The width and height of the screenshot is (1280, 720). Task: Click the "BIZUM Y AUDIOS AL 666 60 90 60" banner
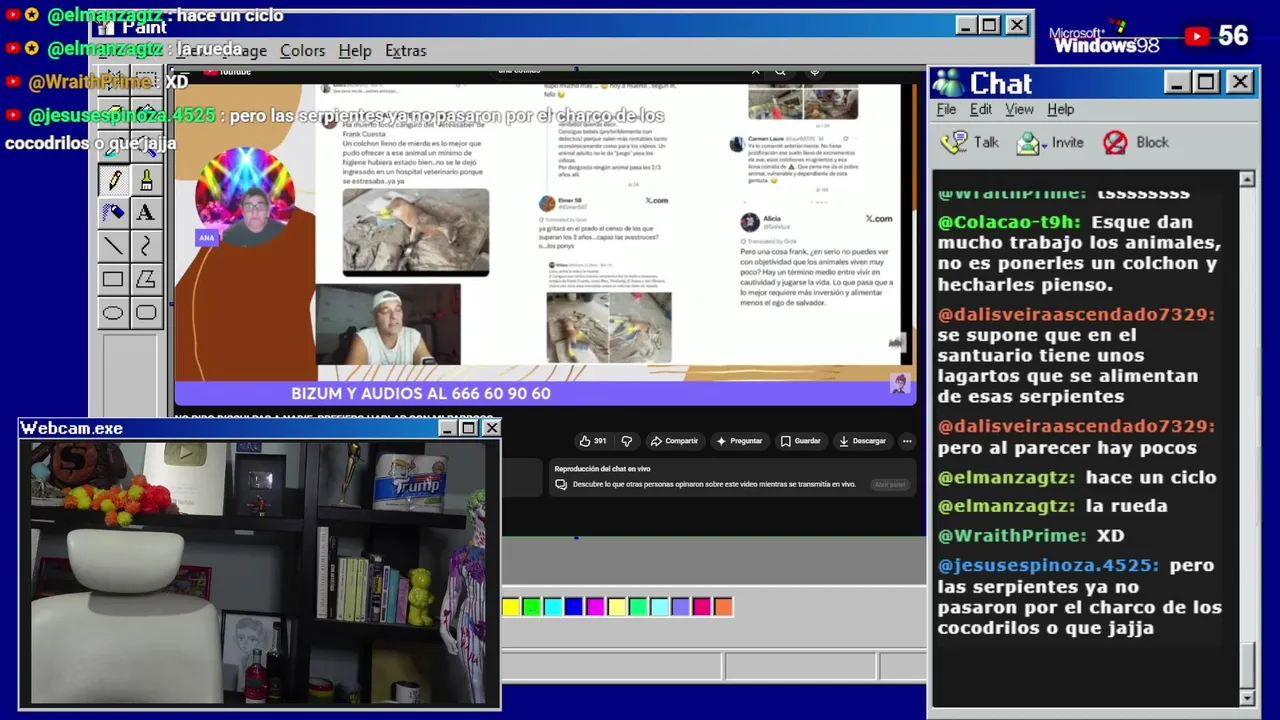point(421,394)
